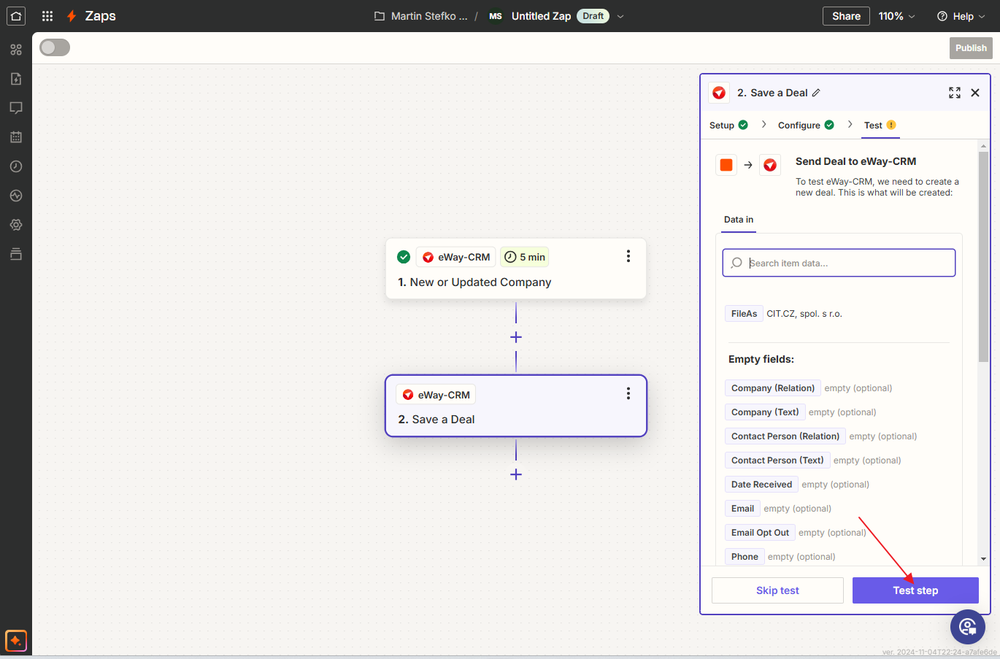Viewport: 1000px width, 659px height.
Task: Click the Email Opt Out field label
Action: click(760, 533)
